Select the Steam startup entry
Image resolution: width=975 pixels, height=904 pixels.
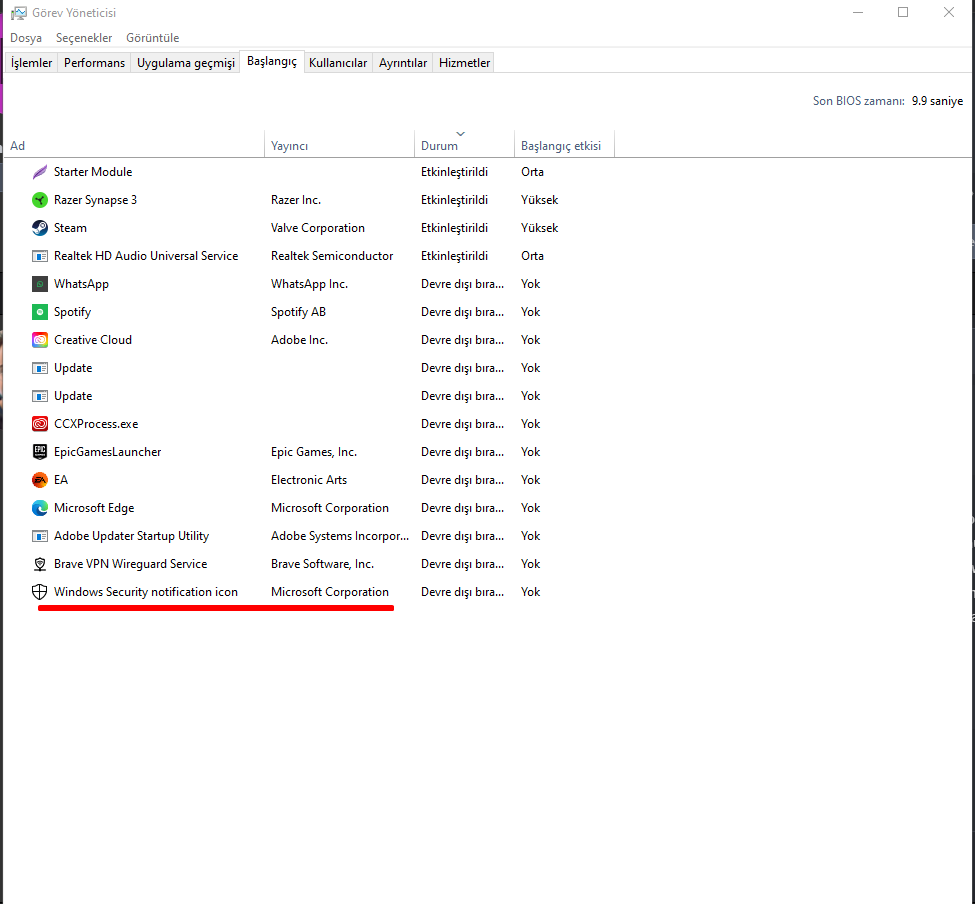click(70, 228)
